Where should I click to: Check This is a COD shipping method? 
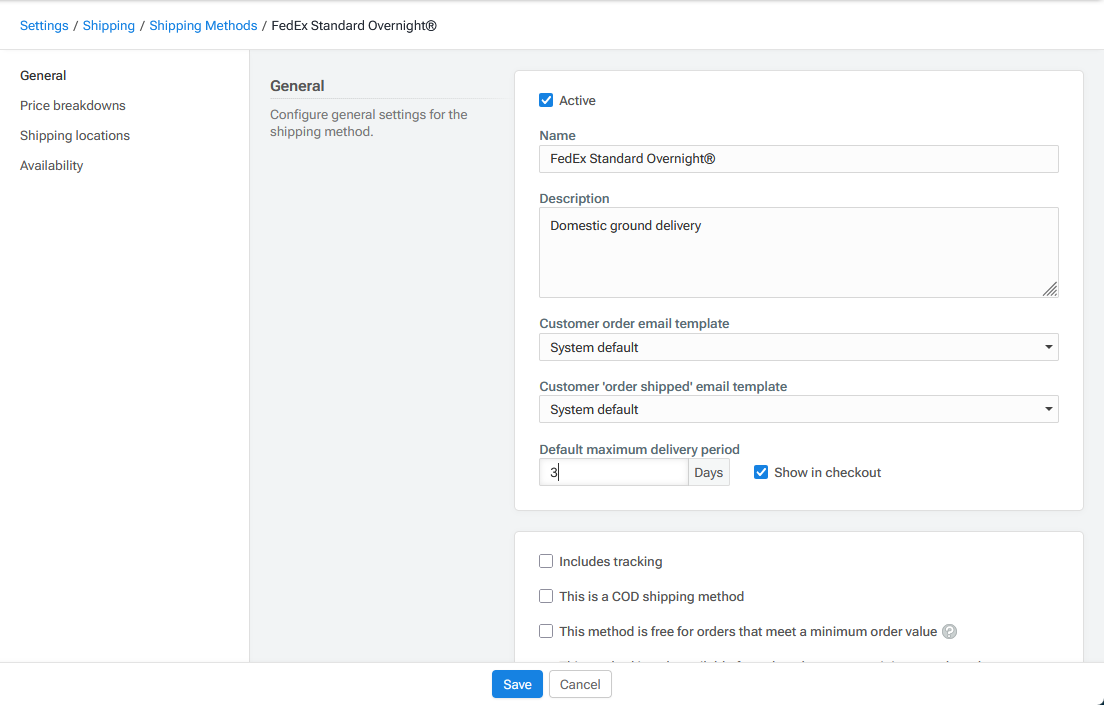546,596
